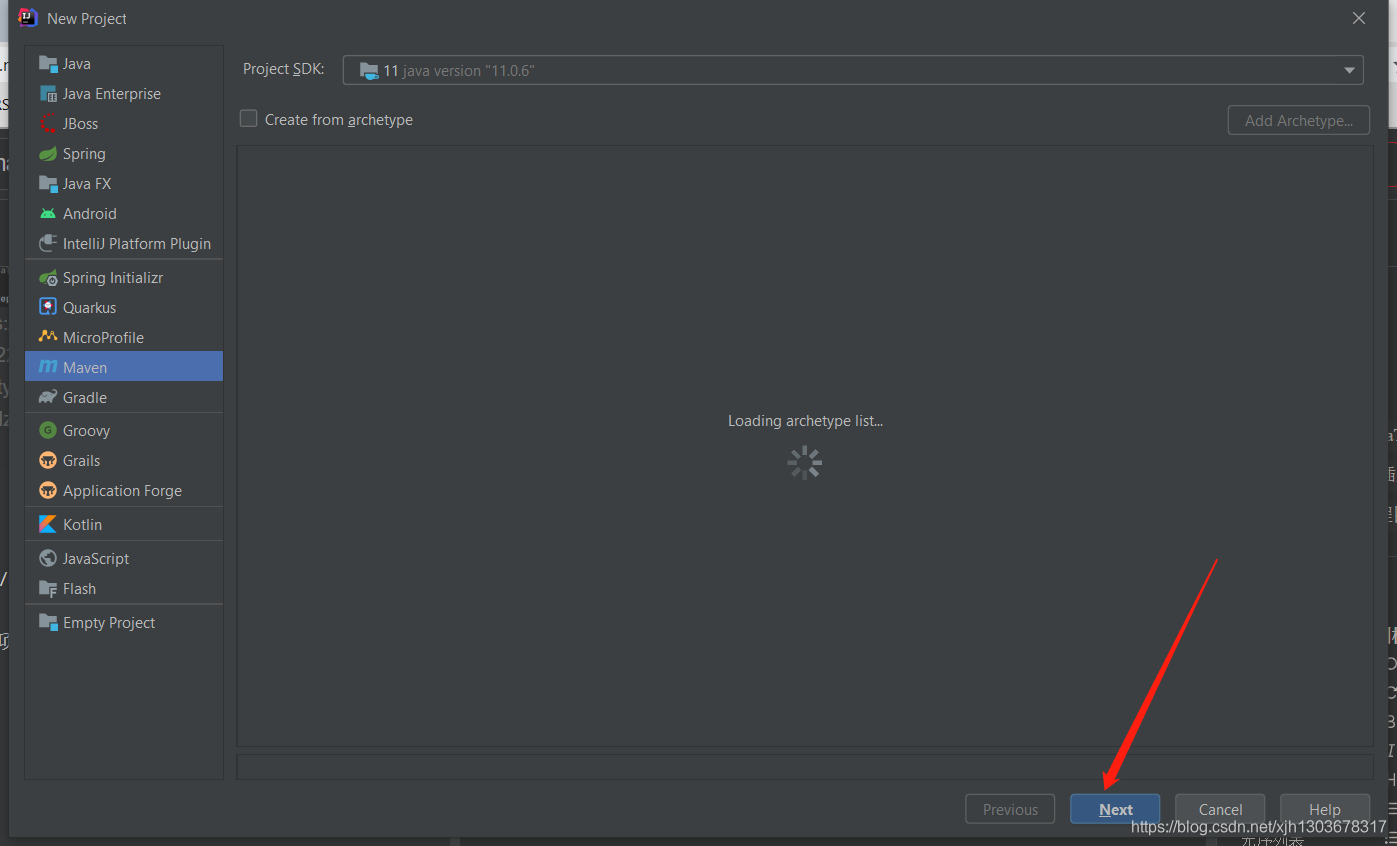Select Flash list item text

point(79,589)
